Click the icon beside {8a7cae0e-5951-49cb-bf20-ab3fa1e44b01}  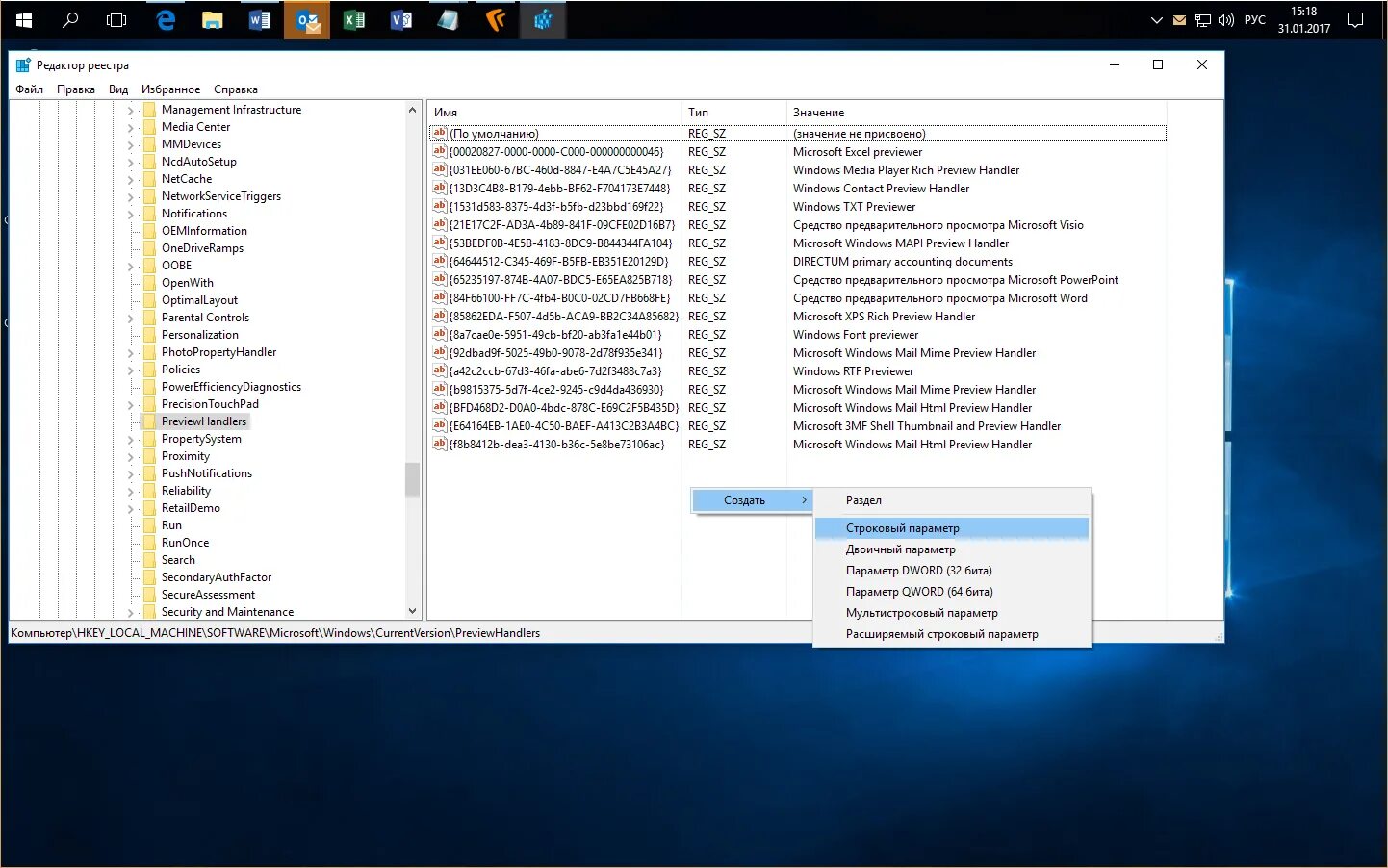pyautogui.click(x=439, y=334)
